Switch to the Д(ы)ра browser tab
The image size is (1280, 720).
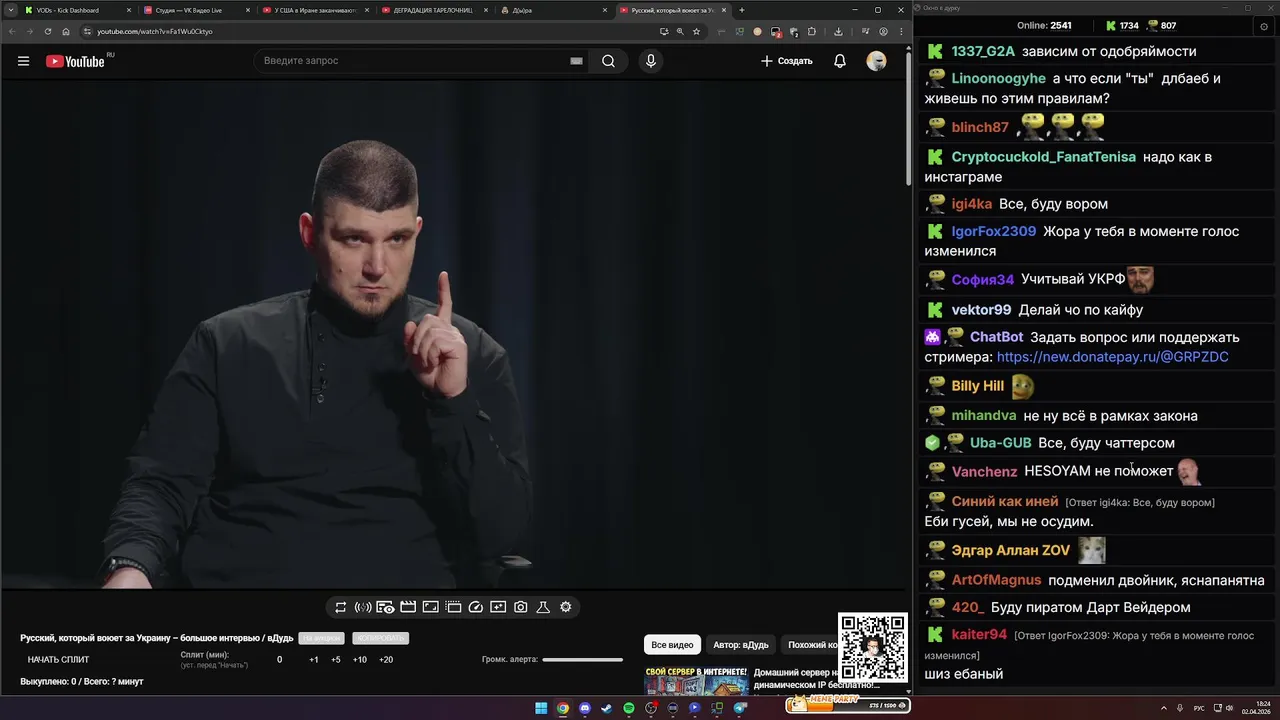(552, 10)
